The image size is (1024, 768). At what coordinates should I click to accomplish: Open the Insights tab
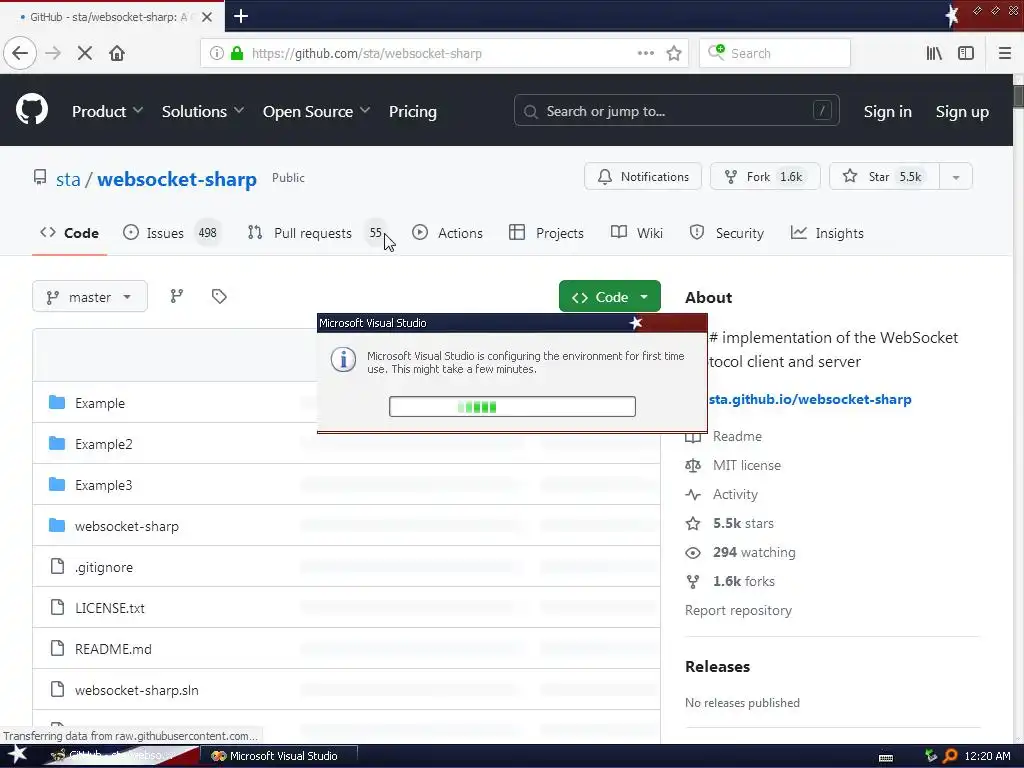(827, 233)
